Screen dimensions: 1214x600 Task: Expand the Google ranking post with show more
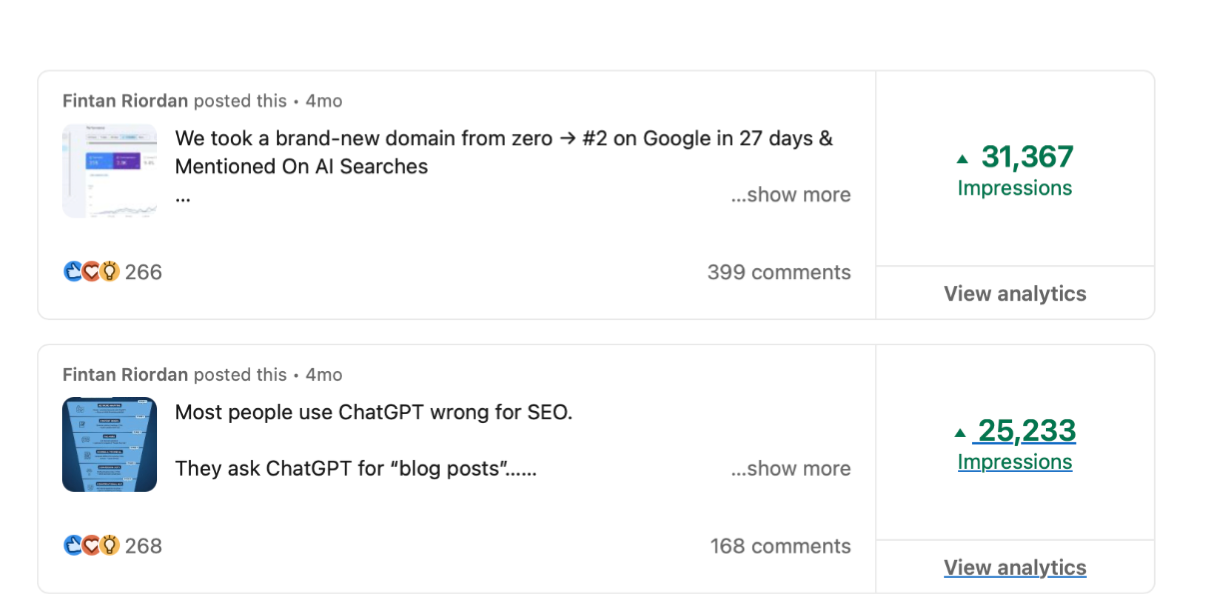(x=790, y=195)
